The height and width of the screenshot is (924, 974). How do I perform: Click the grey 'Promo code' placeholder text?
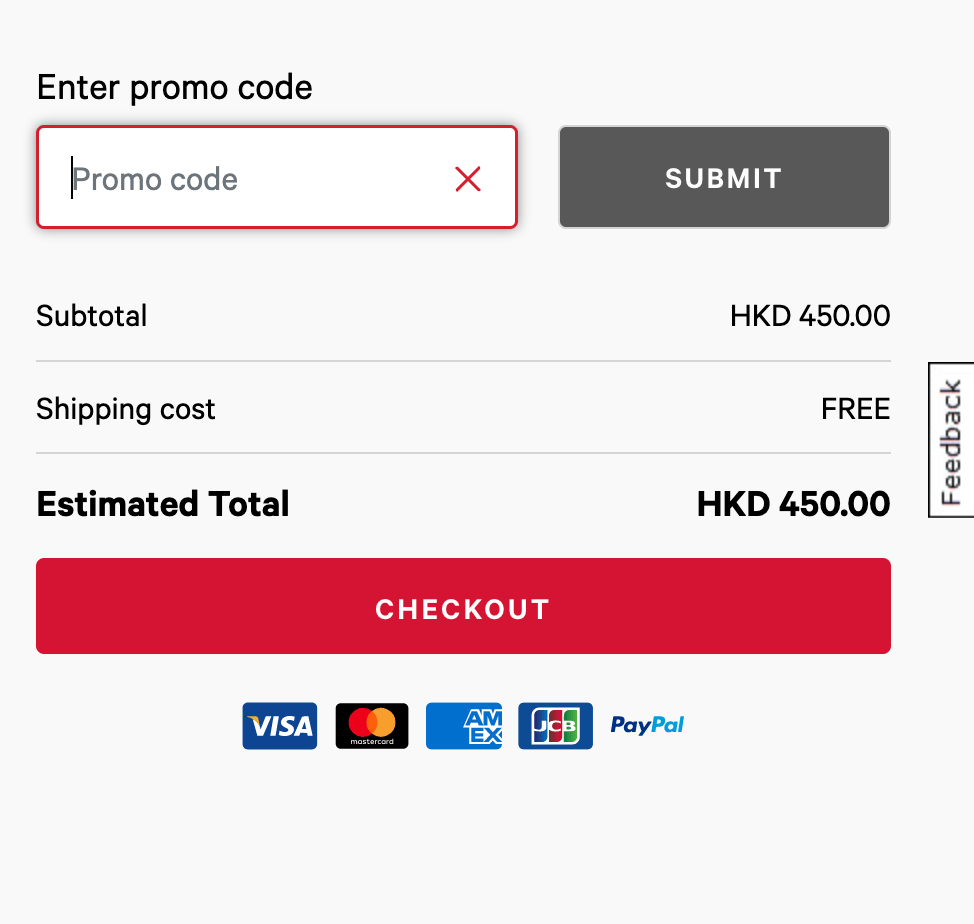tap(155, 180)
